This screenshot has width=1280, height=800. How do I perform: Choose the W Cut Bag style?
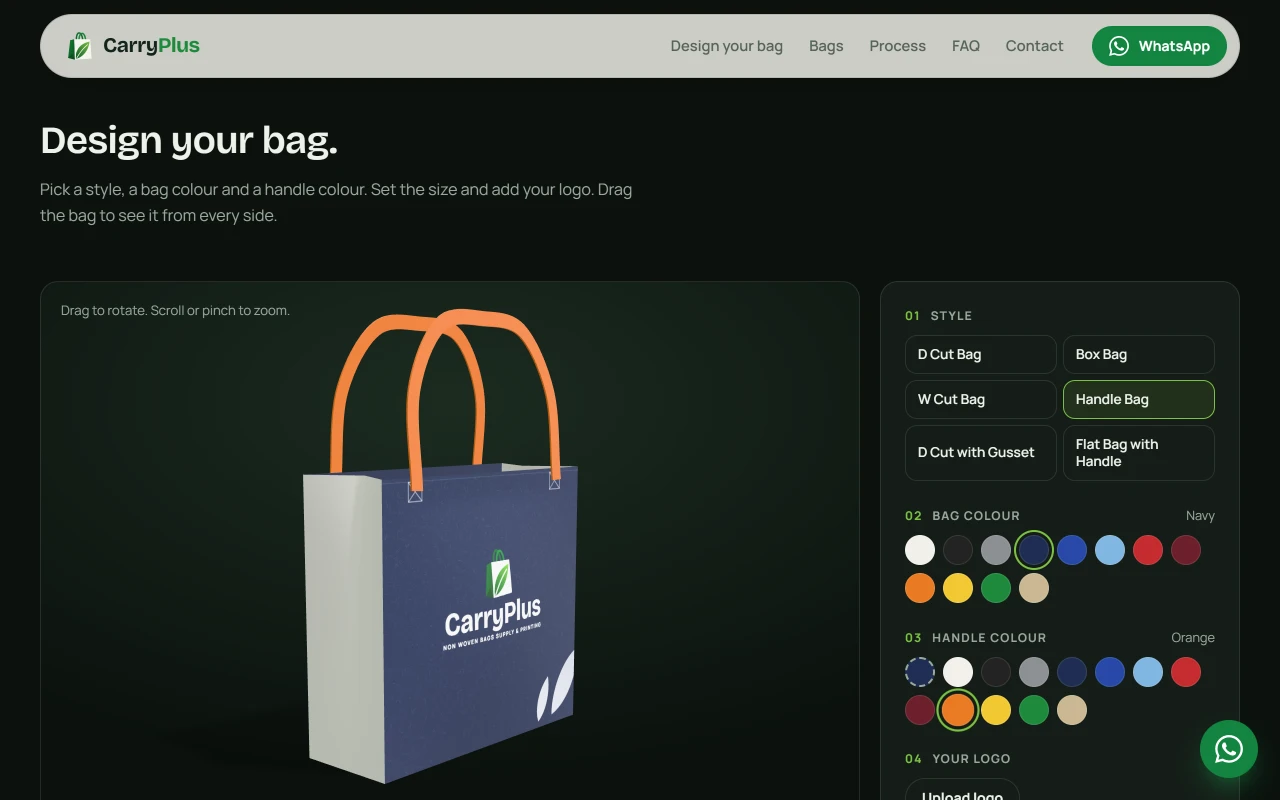click(981, 399)
